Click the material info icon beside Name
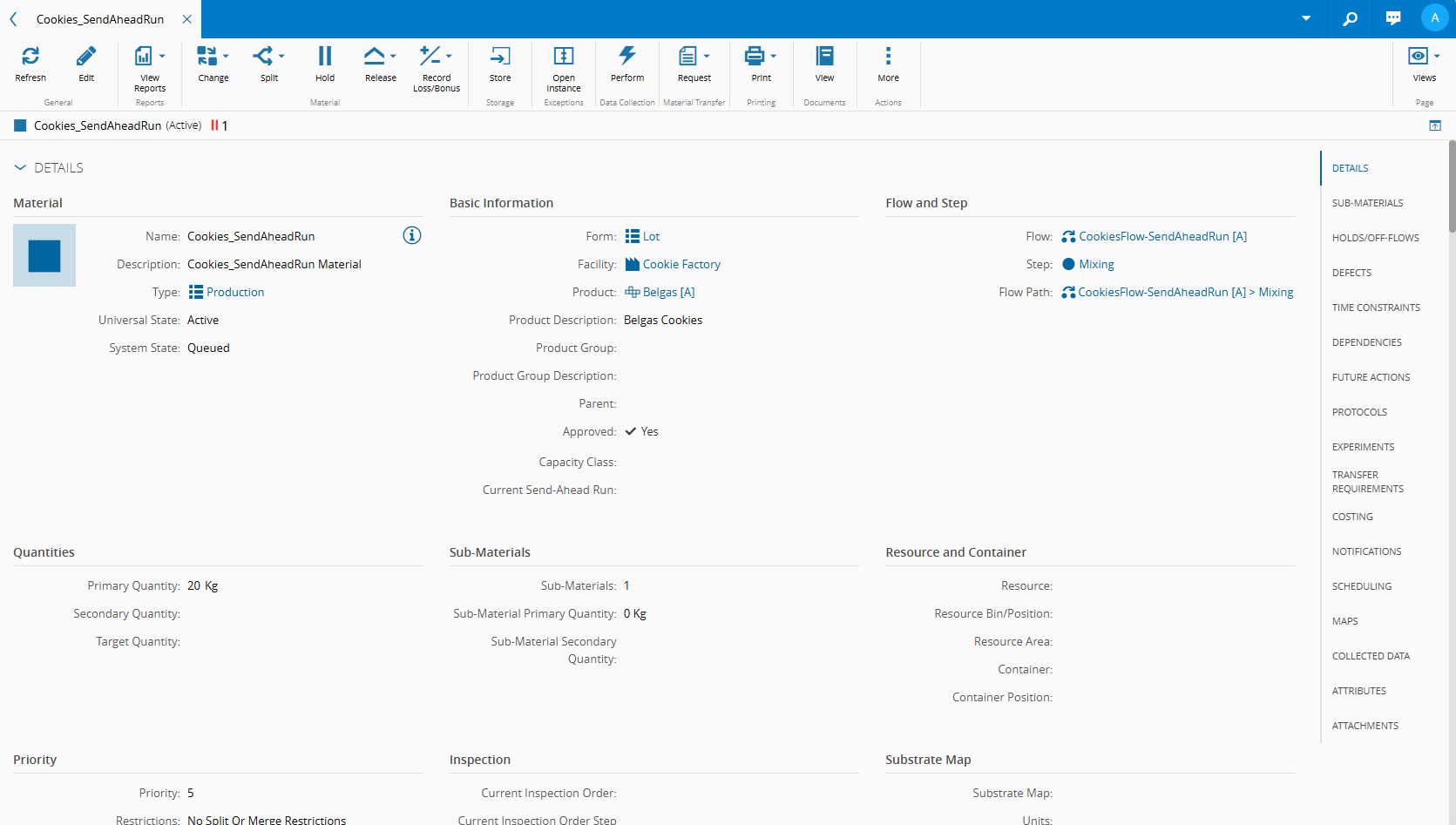 412,235
